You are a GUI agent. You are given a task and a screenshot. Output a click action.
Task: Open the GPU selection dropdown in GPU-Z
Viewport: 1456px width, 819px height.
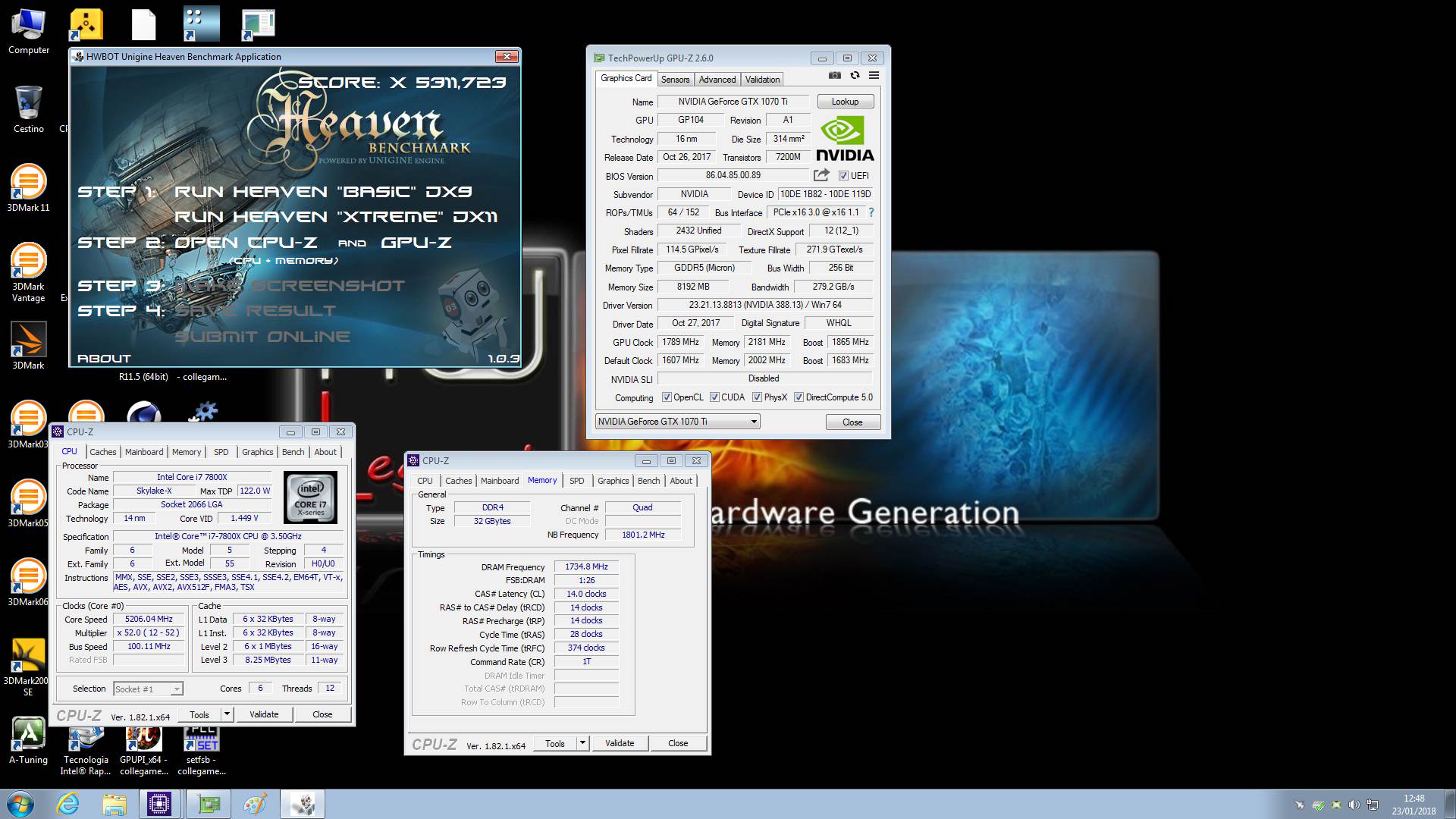click(677, 422)
